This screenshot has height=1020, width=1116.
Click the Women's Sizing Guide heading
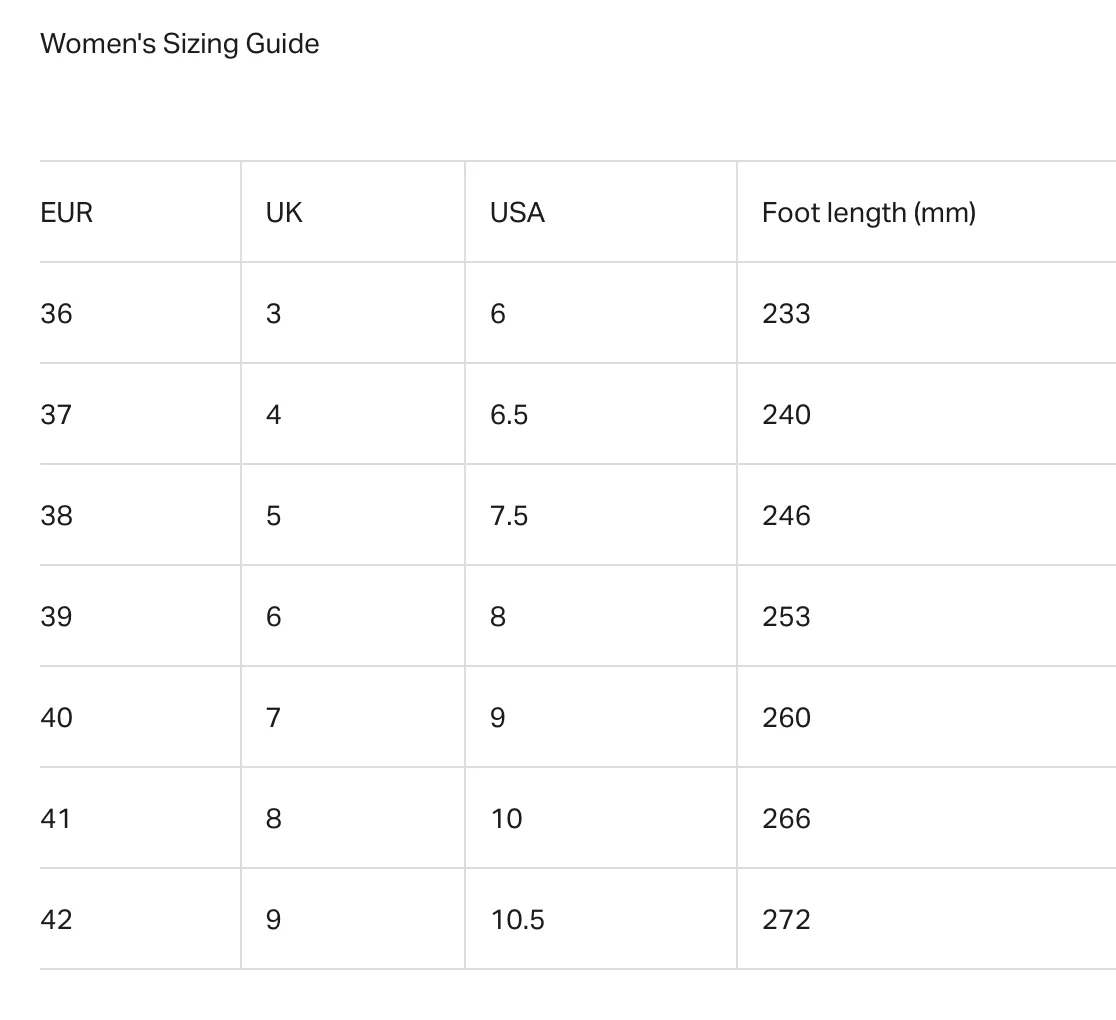click(x=179, y=44)
